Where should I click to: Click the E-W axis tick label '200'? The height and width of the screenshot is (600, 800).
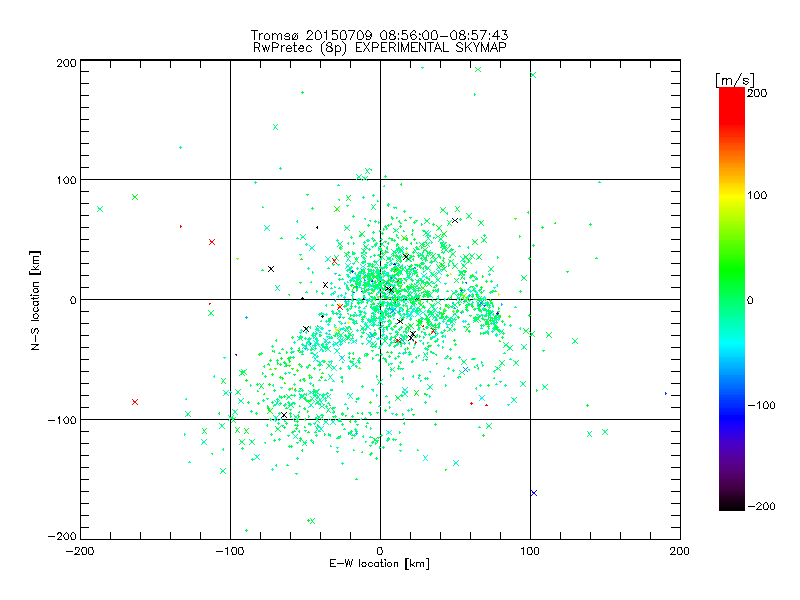click(680, 551)
